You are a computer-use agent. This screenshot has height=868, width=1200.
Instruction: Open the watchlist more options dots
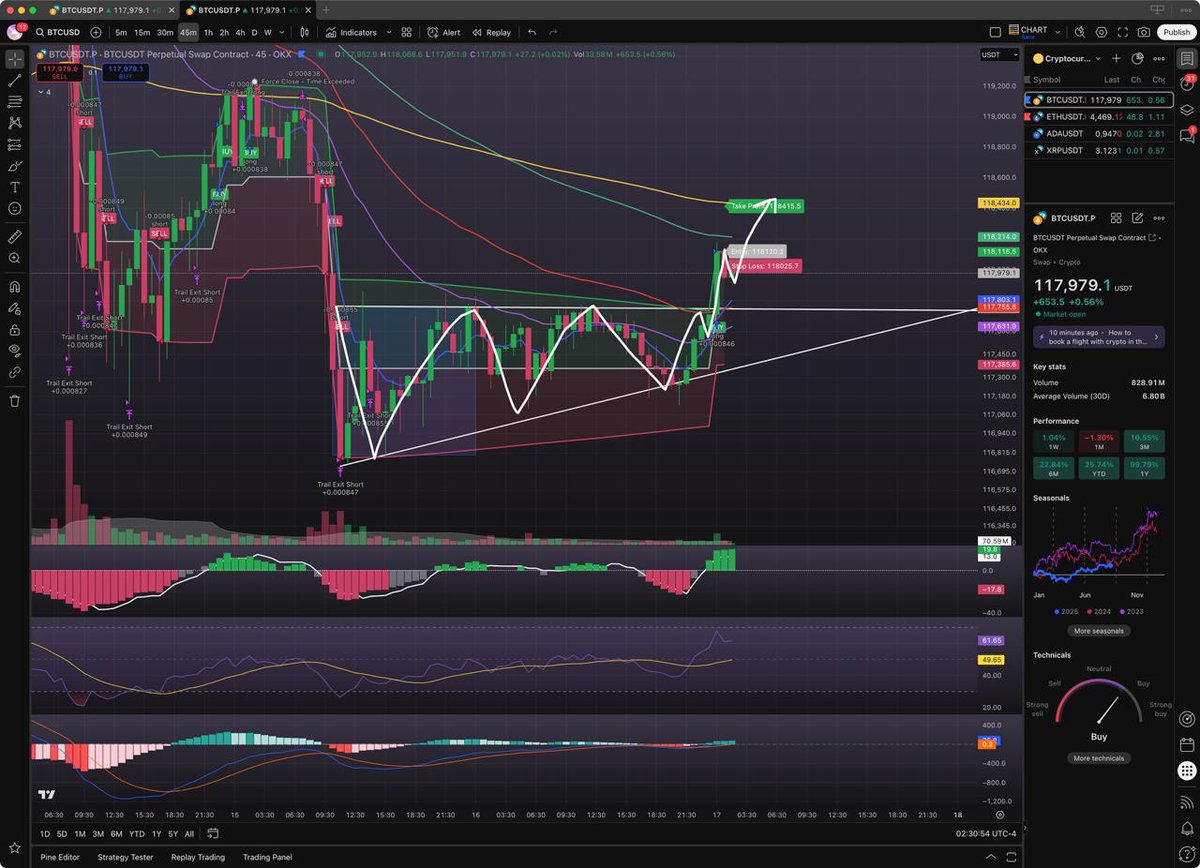tap(1160, 59)
